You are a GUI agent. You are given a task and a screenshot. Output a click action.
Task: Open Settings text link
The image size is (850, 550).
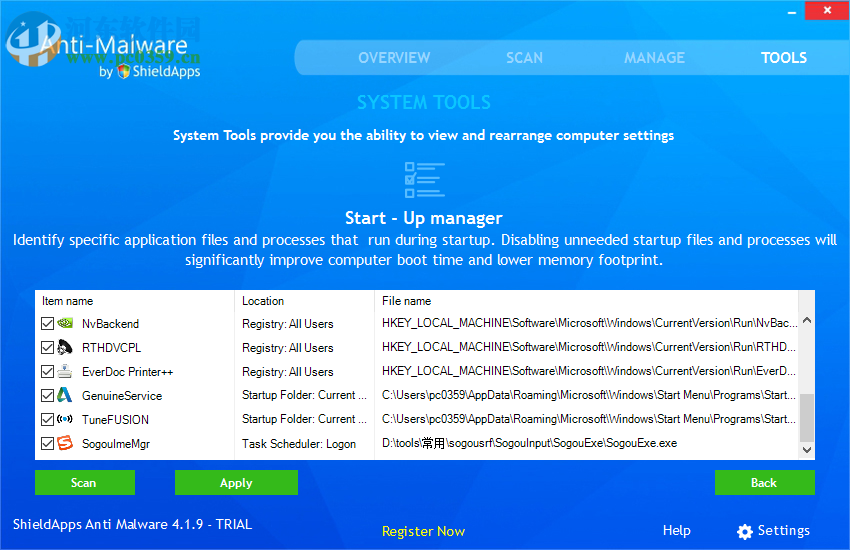coord(783,530)
